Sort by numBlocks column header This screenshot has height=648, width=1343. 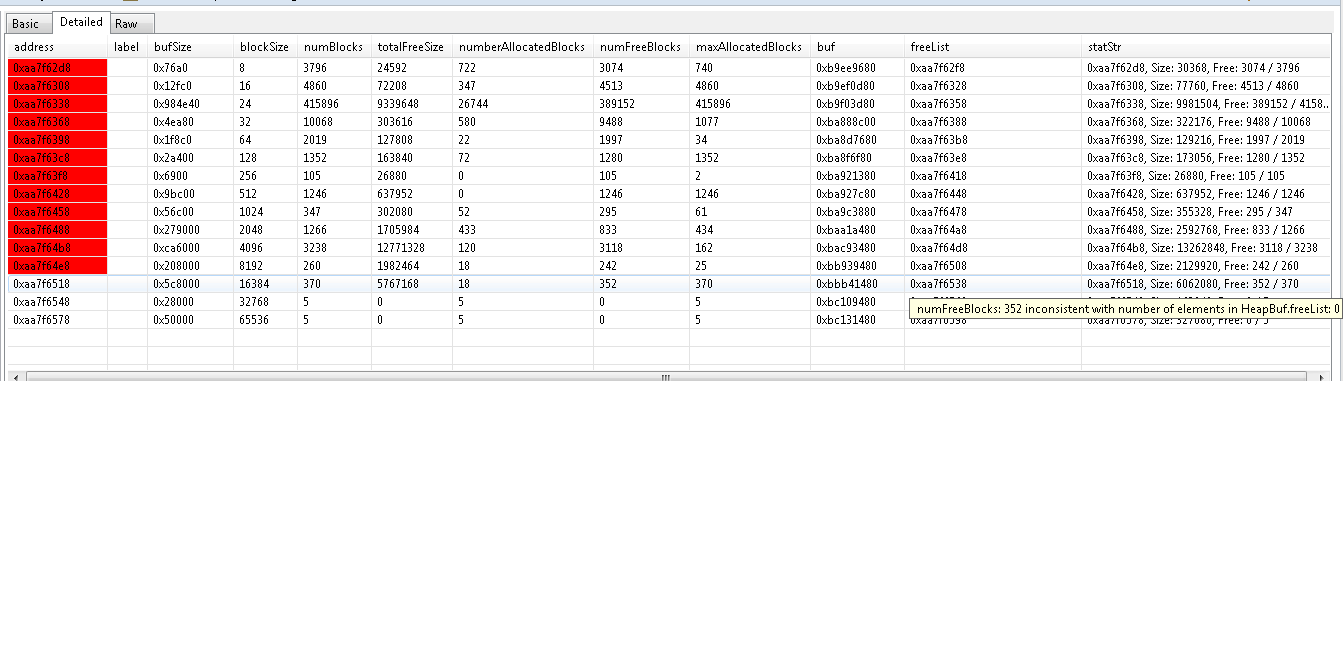[334, 47]
